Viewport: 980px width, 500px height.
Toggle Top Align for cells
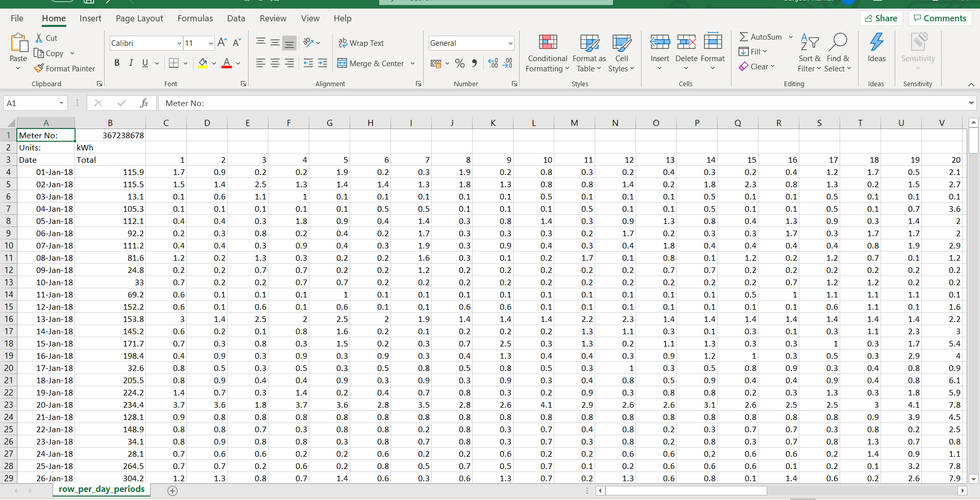pyautogui.click(x=261, y=42)
